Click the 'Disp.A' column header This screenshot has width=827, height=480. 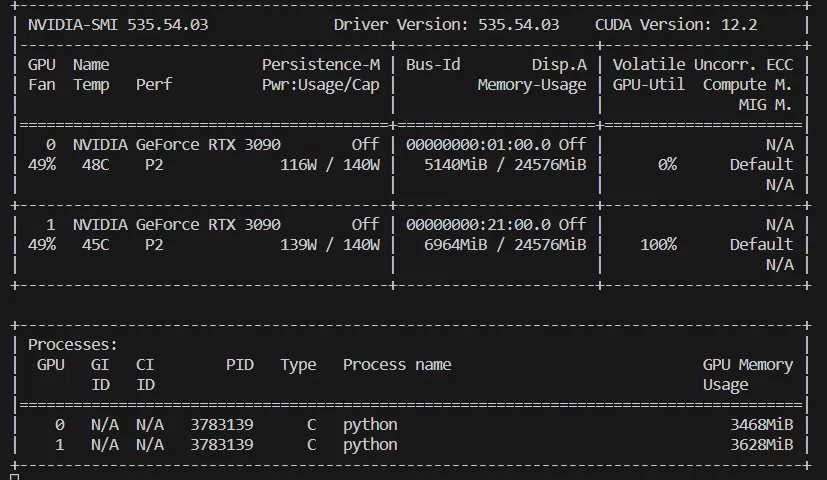click(559, 65)
